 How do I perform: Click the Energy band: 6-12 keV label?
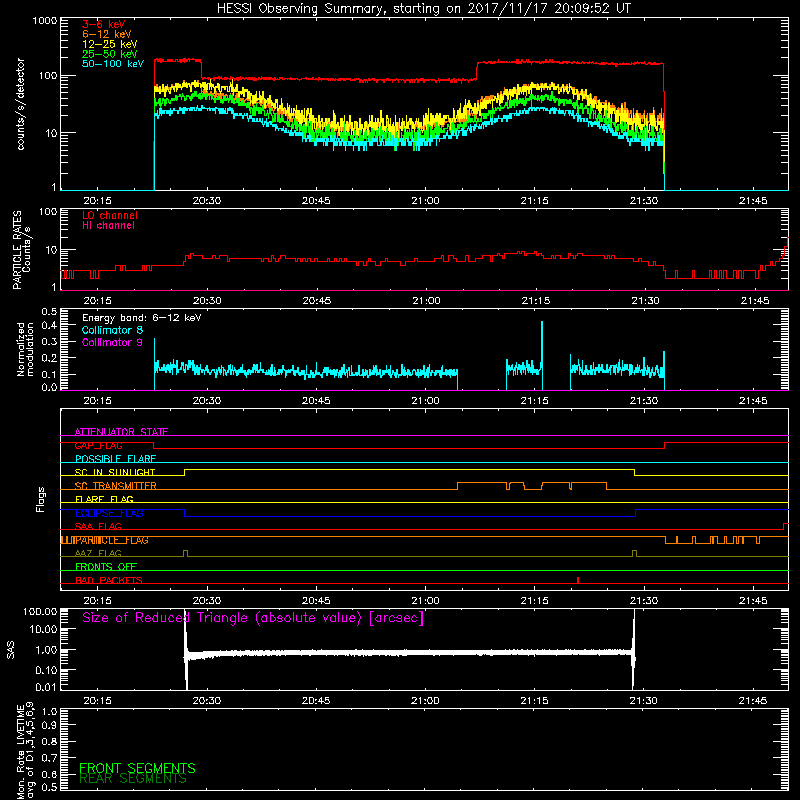141,318
